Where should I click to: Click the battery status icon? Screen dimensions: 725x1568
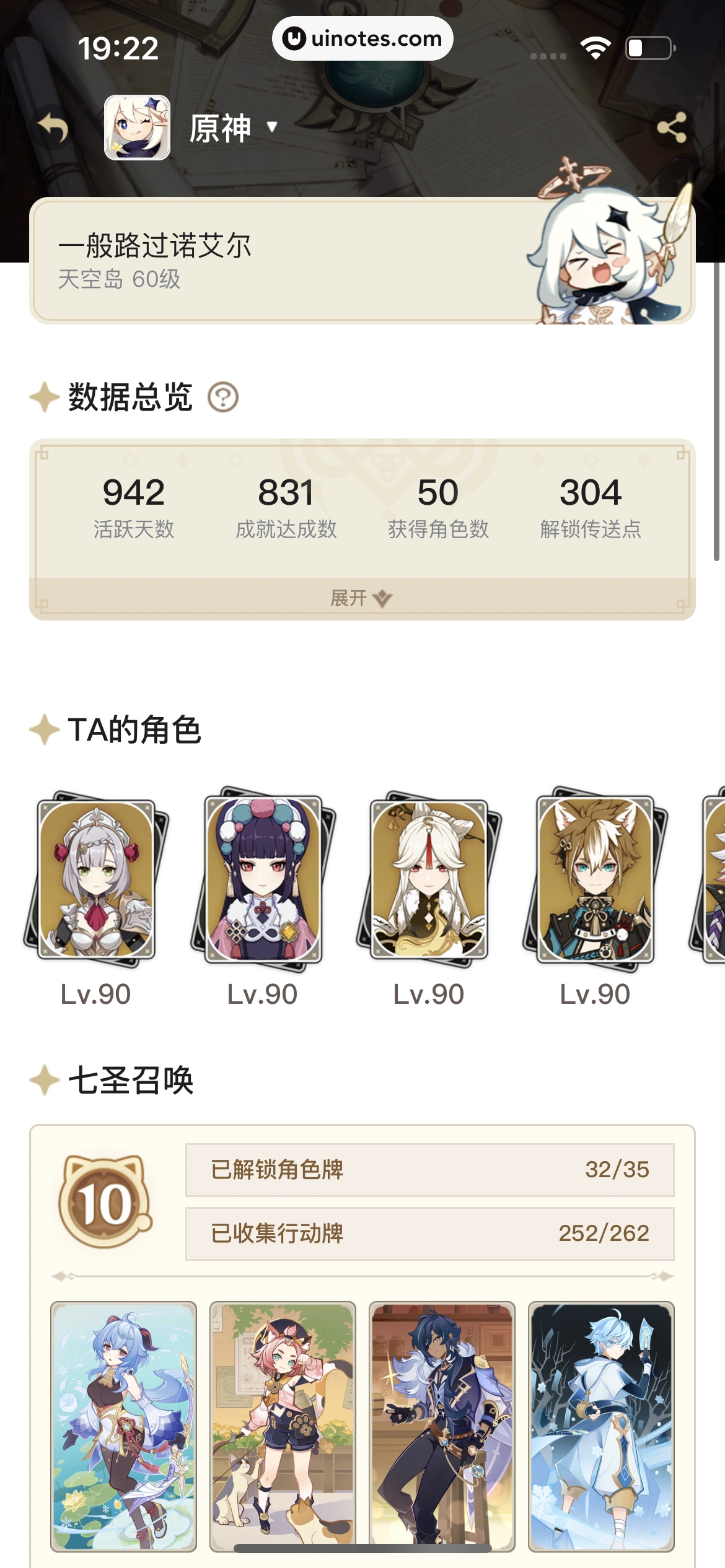tap(651, 48)
